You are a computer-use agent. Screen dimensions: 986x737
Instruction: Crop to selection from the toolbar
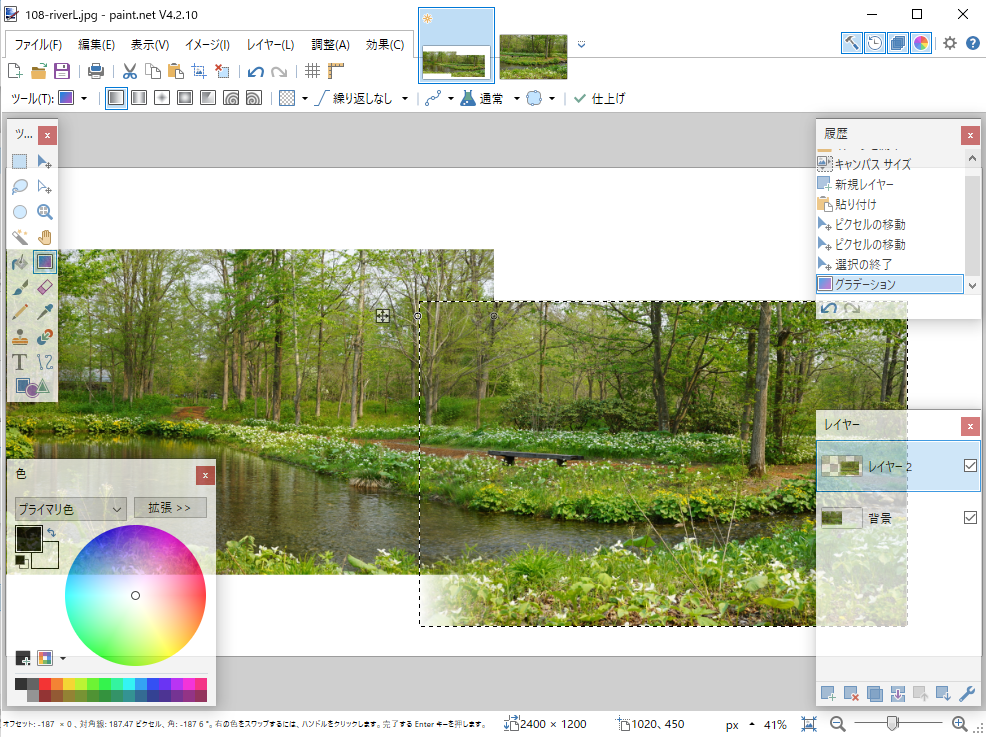[x=199, y=71]
